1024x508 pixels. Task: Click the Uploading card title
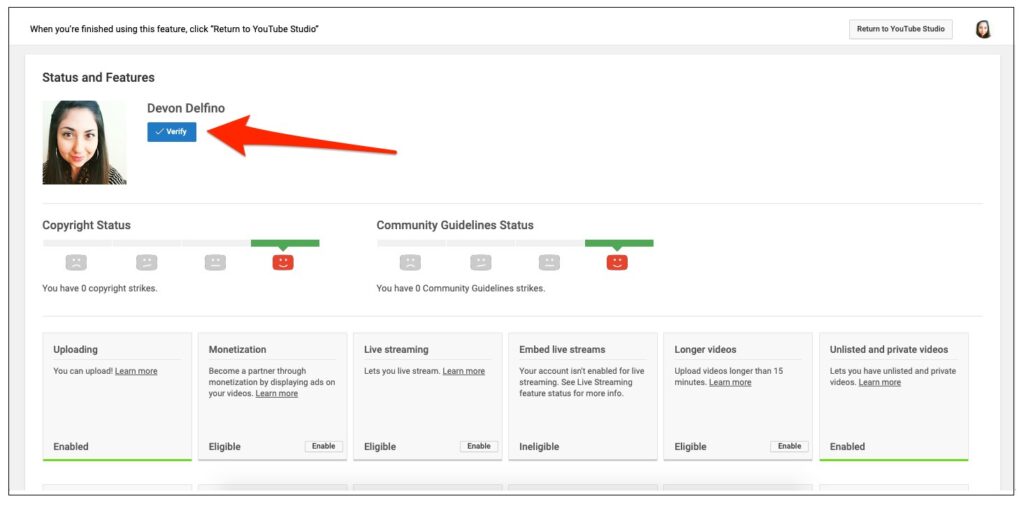[76, 349]
